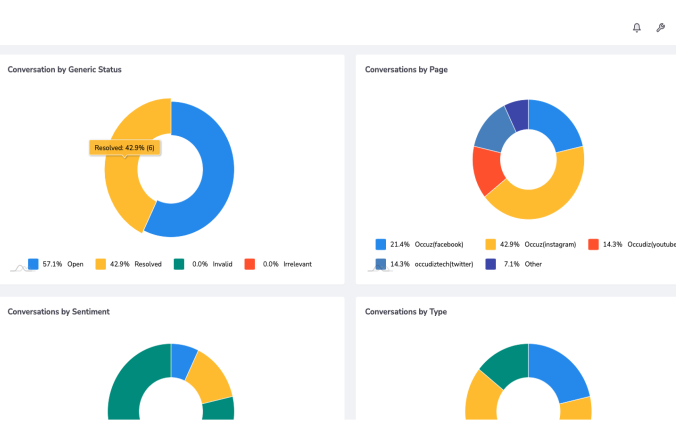
Task: Click the green segment in Conversations by Sentiment
Action: 125,380
